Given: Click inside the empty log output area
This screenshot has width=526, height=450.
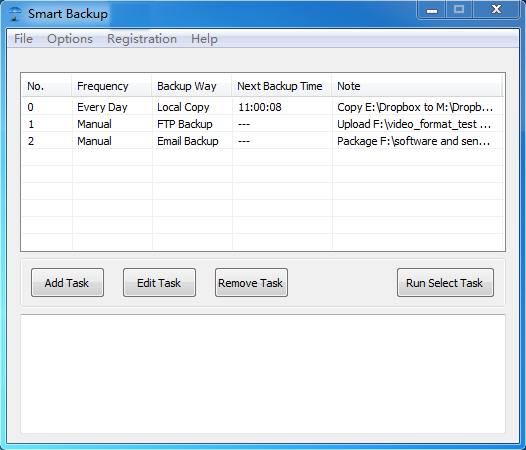Looking at the screenshot, I should tap(263, 374).
